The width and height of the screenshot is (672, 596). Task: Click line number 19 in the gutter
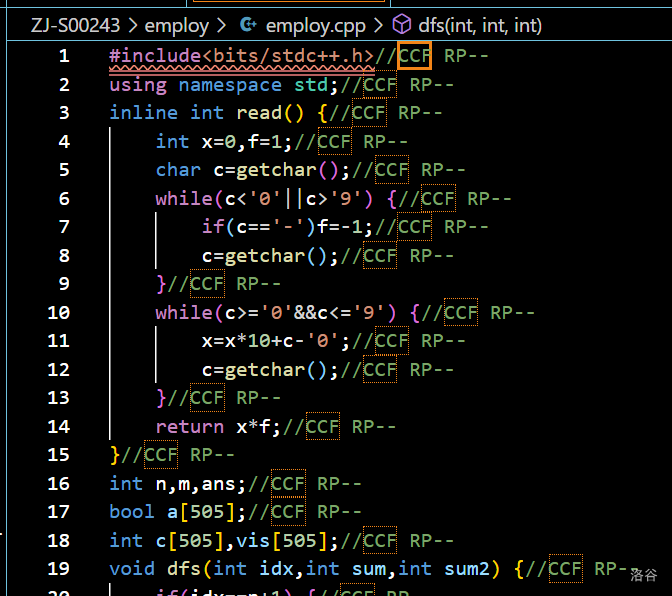pos(59,569)
